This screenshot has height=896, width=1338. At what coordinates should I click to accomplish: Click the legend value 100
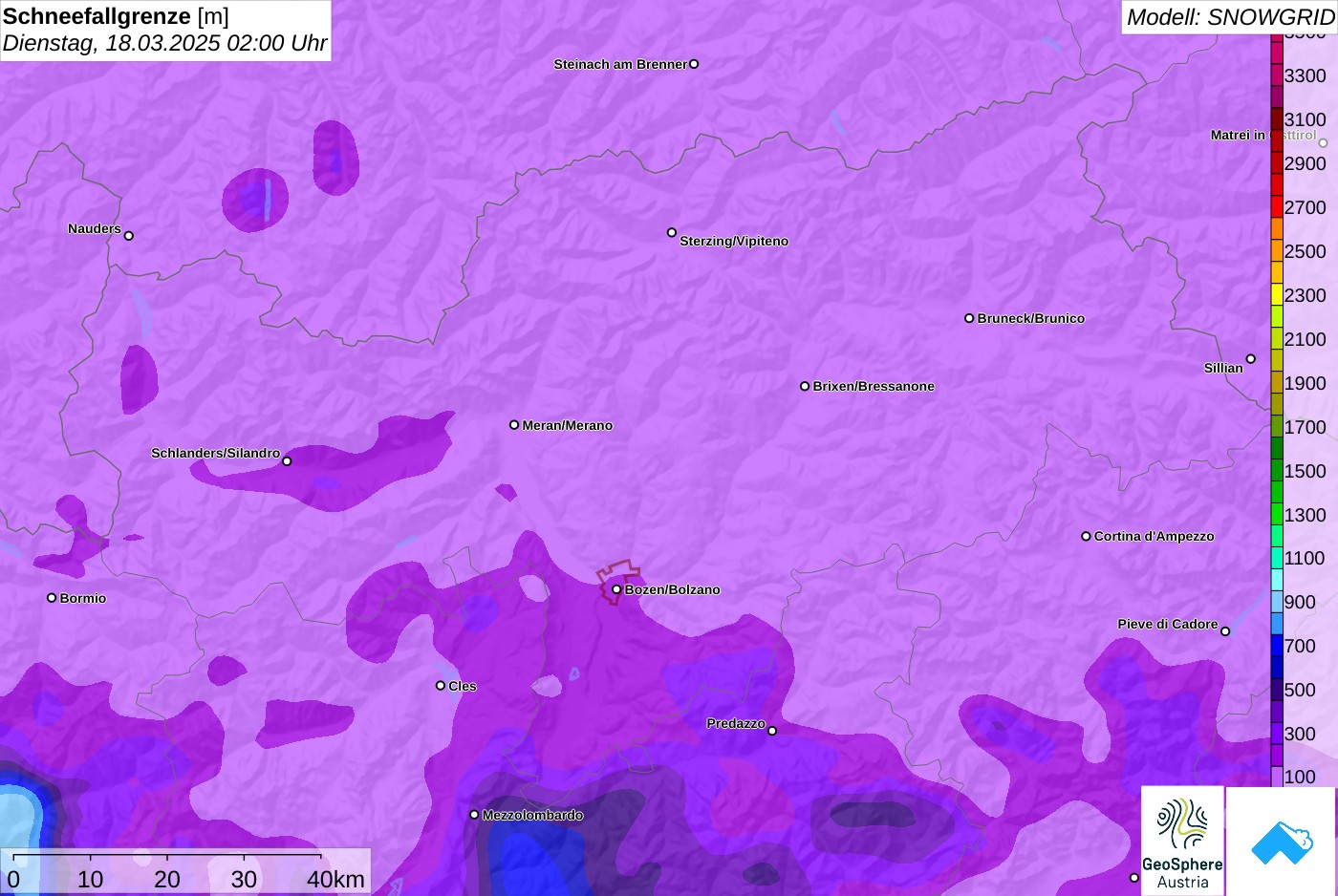coord(1300,777)
